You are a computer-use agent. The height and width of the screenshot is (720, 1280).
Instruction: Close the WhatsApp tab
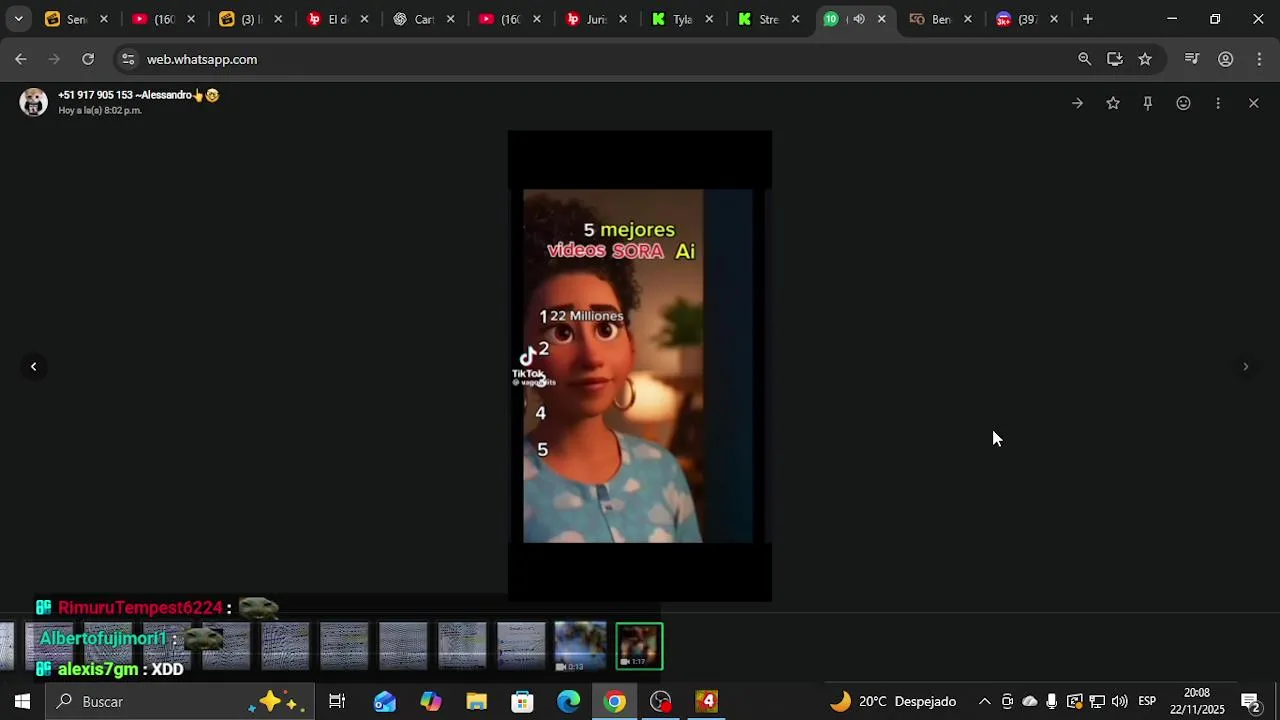881,19
